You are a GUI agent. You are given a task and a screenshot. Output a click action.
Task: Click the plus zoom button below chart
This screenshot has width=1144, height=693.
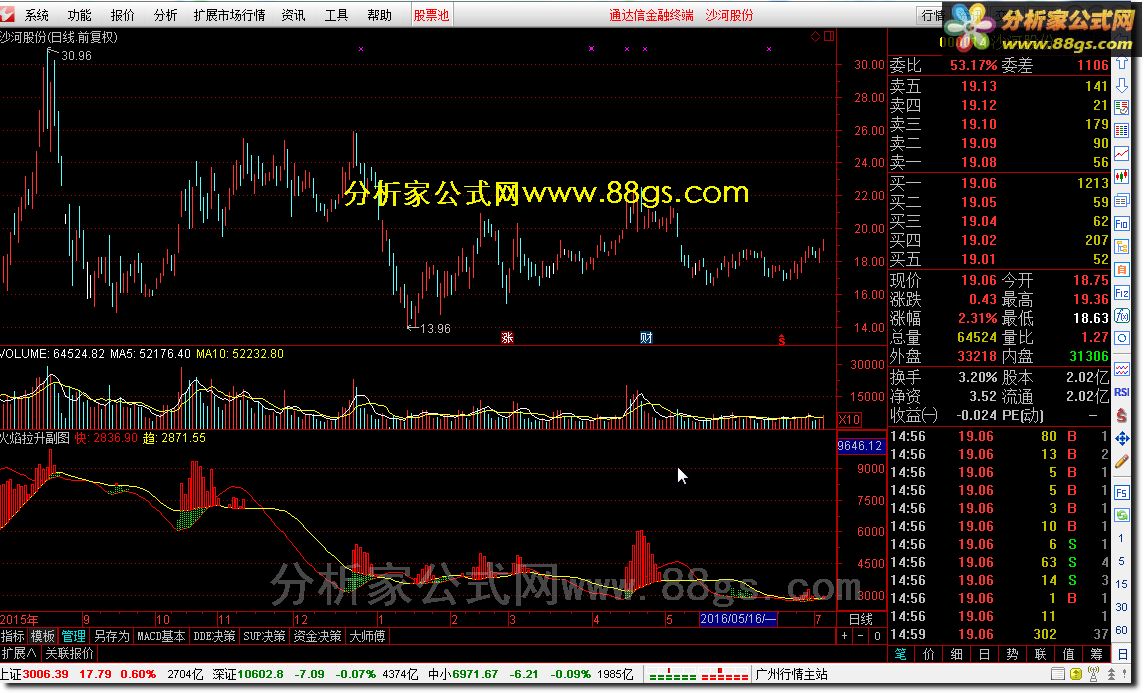[845, 636]
